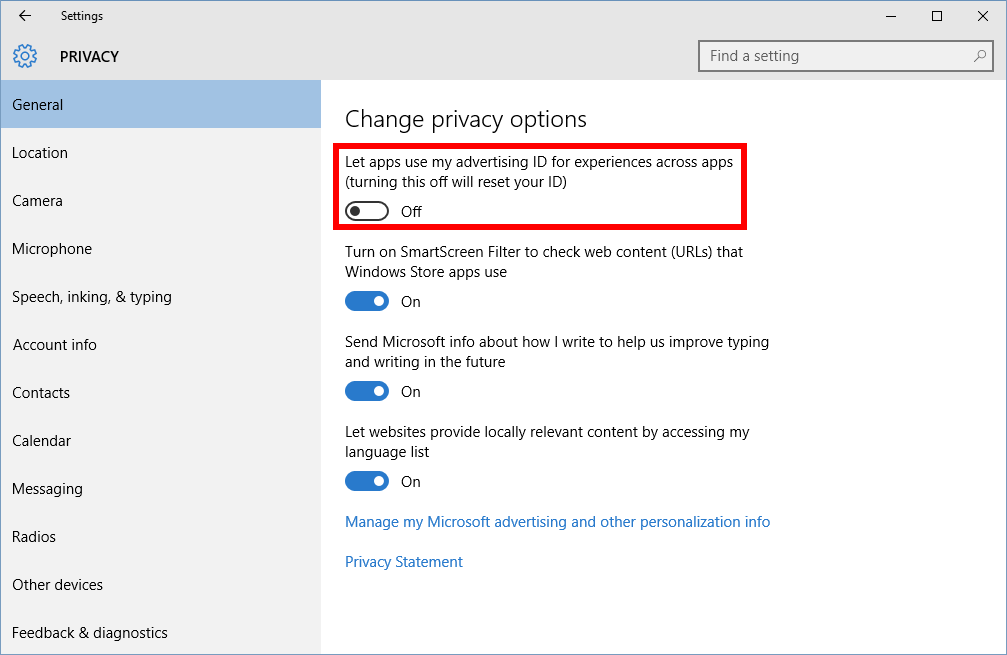Select Camera in the sidebar
Screen dimensions: 1007x655
[37, 201]
